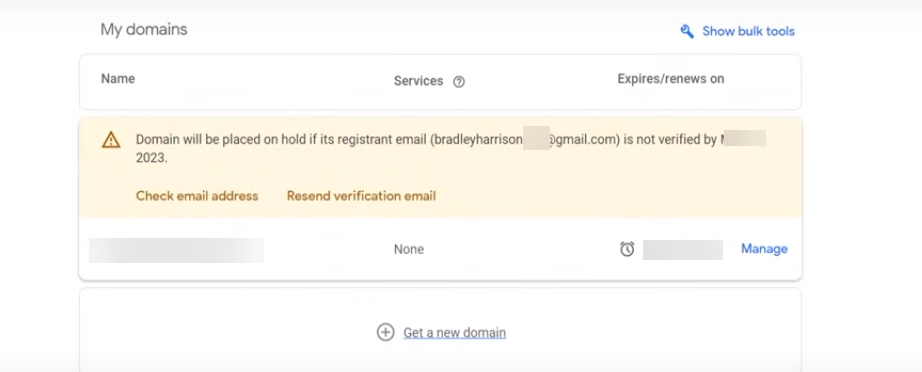This screenshot has height=372, width=922.
Task: Select the blurred domain name in the row
Action: [176, 250]
